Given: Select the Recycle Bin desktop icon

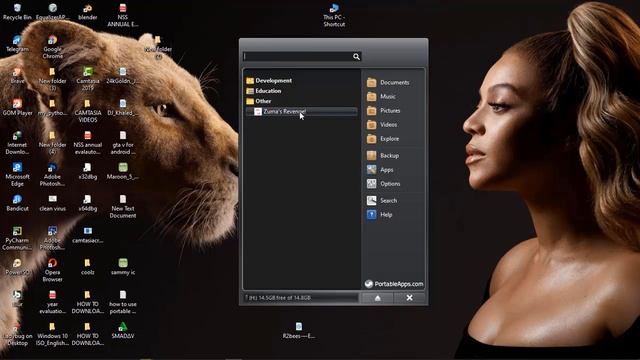Looking at the screenshot, I should point(17,12).
